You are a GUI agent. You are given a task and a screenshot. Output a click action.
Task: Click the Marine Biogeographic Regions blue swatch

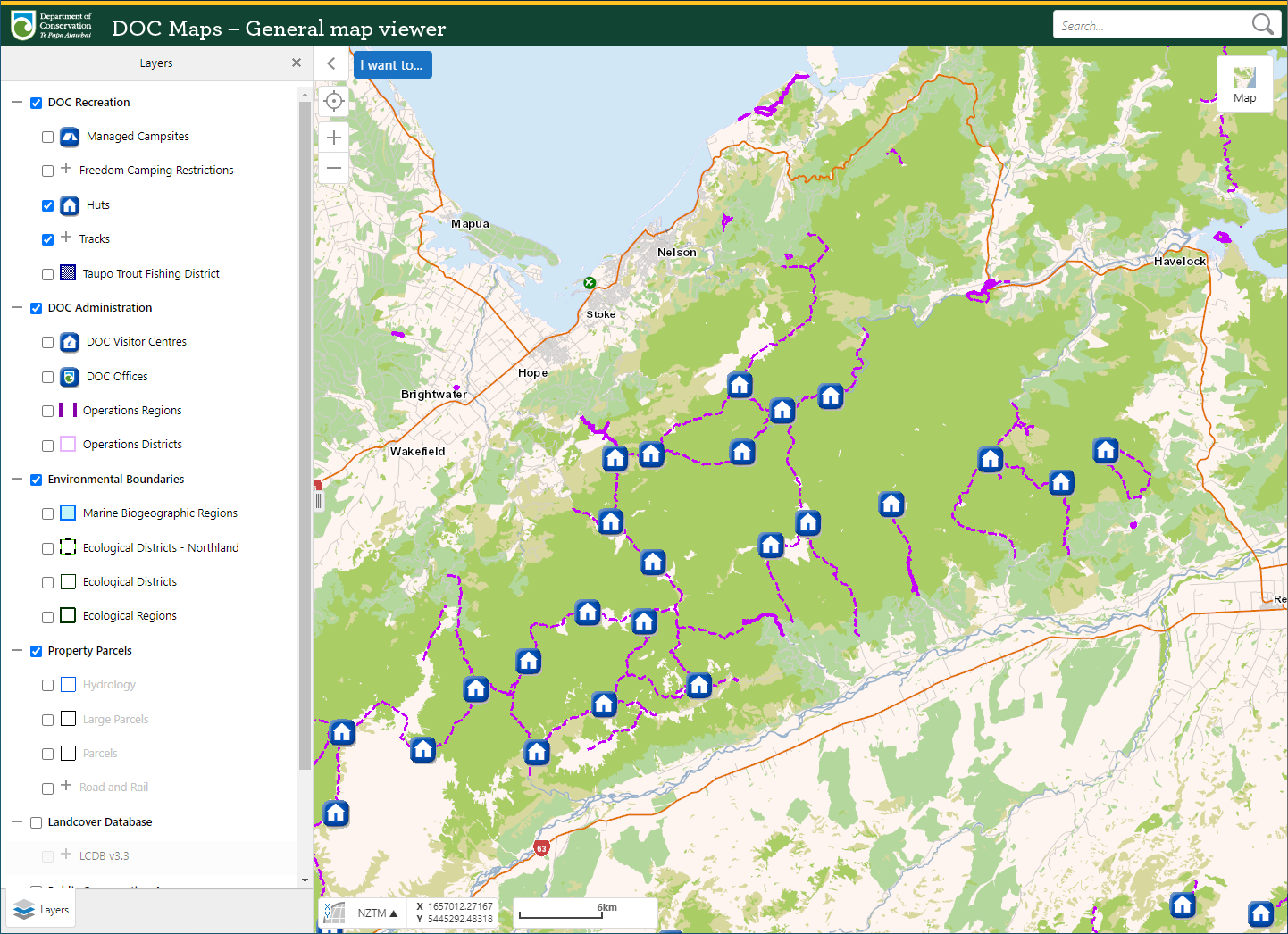68,513
